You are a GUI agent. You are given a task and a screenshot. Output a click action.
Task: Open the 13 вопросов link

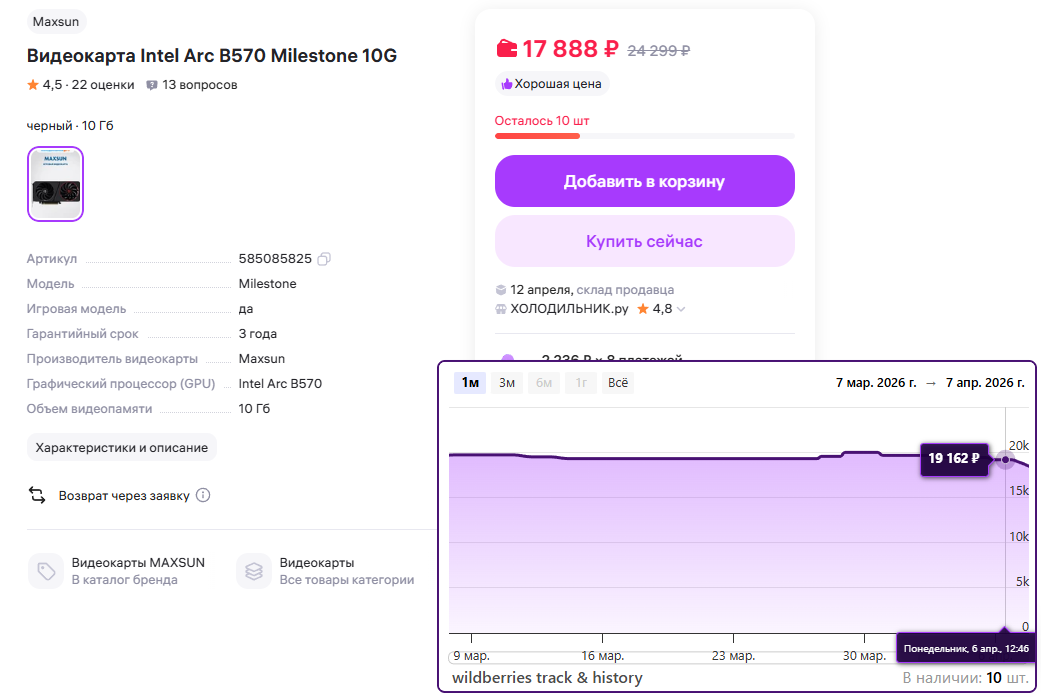(199, 85)
